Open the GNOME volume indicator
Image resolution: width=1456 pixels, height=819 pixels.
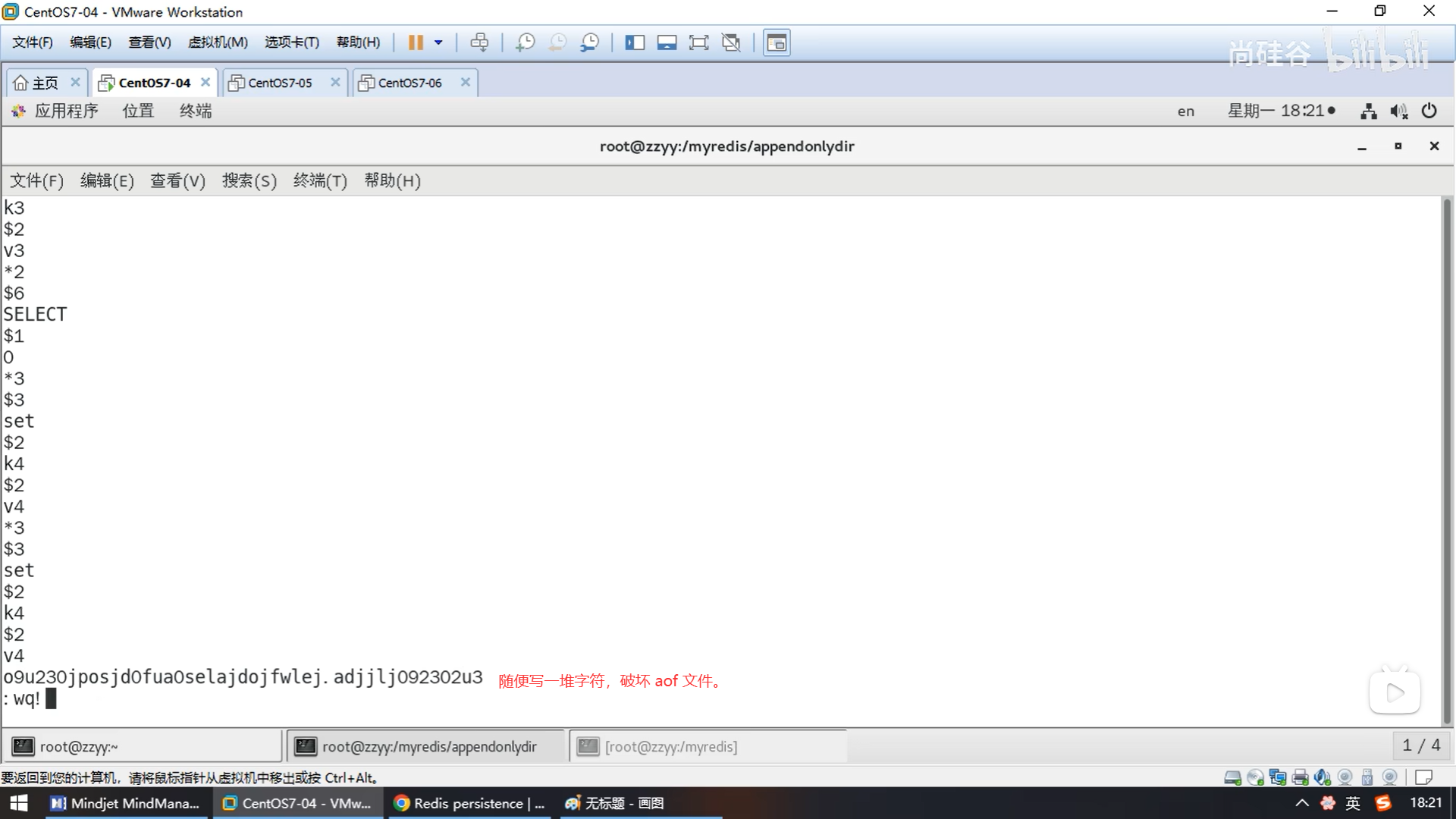tap(1398, 111)
